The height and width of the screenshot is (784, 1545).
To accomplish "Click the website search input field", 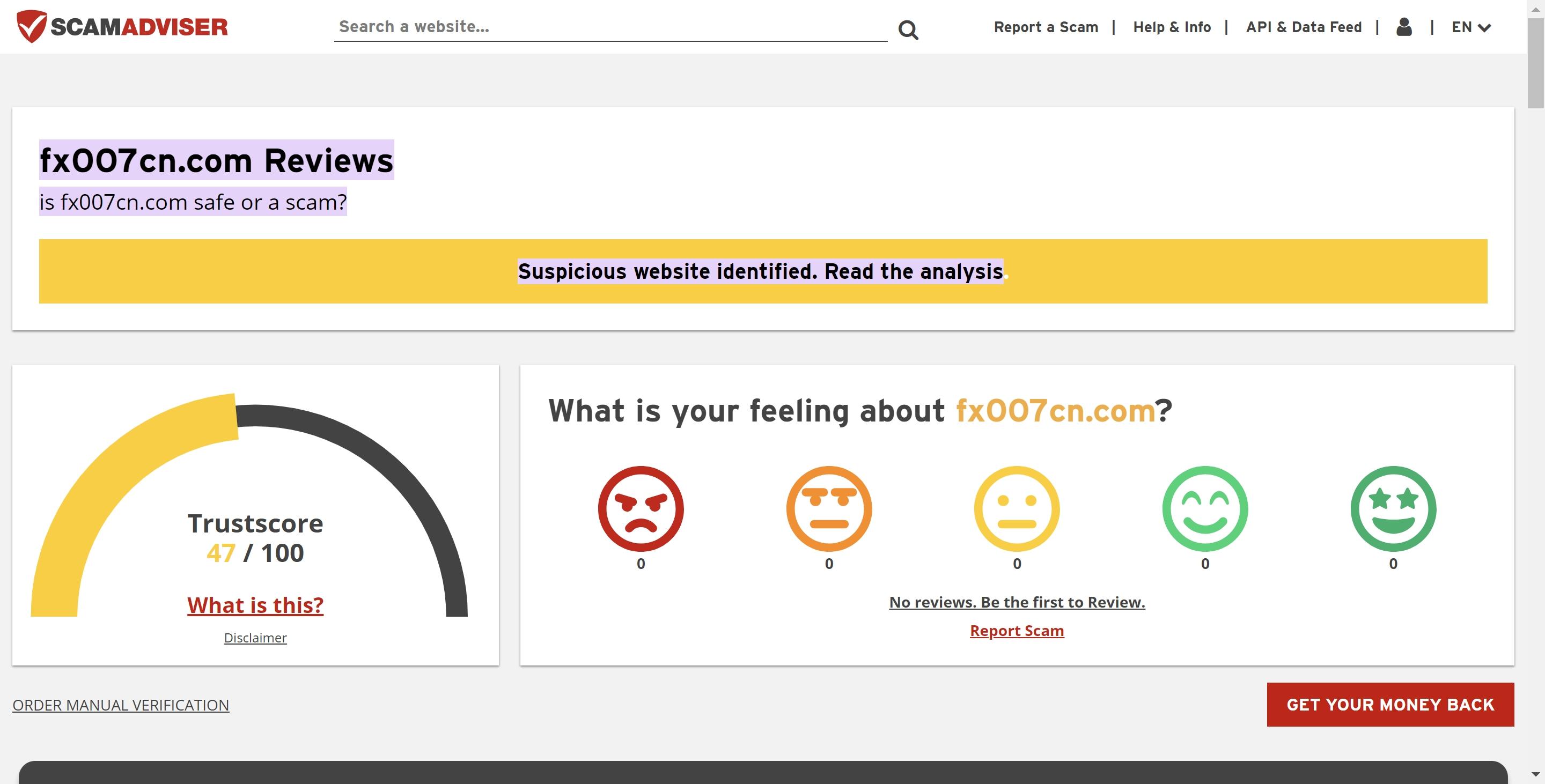I will click(611, 26).
